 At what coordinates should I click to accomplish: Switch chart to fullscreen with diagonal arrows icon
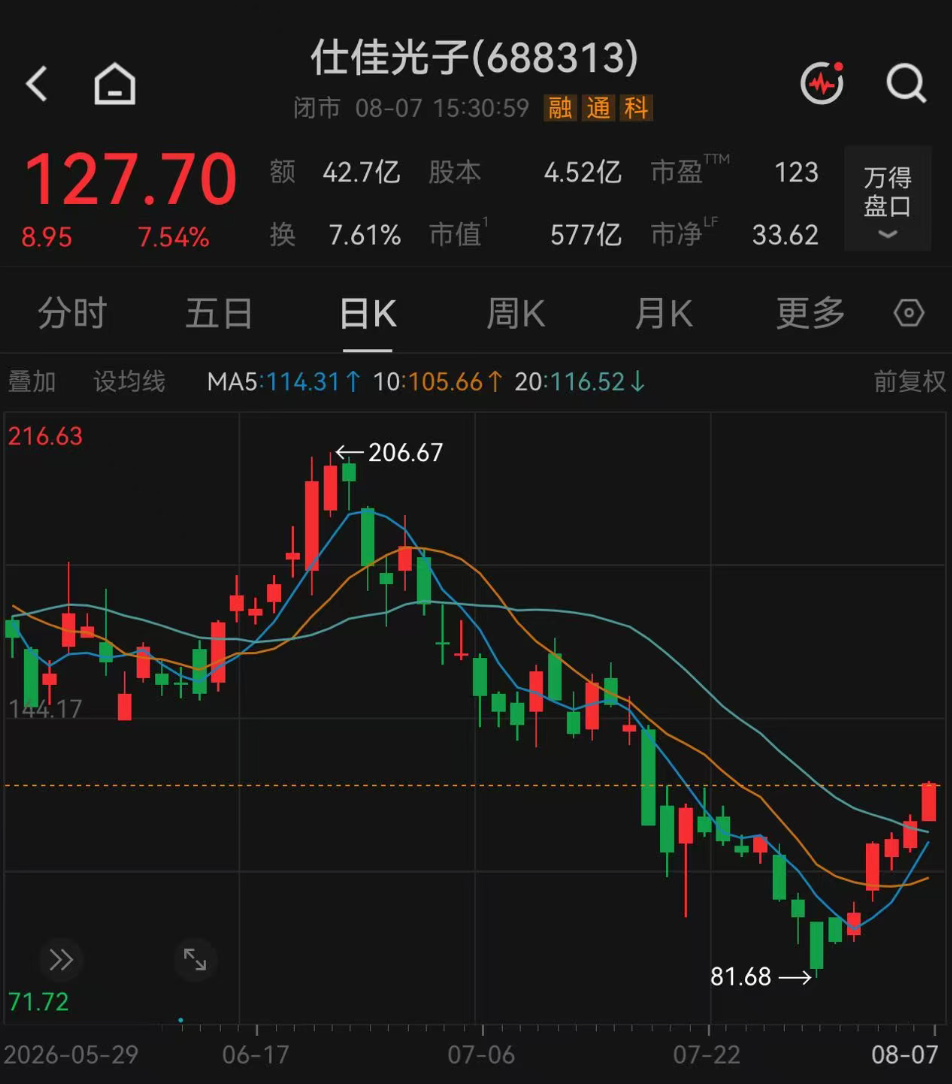(195, 960)
